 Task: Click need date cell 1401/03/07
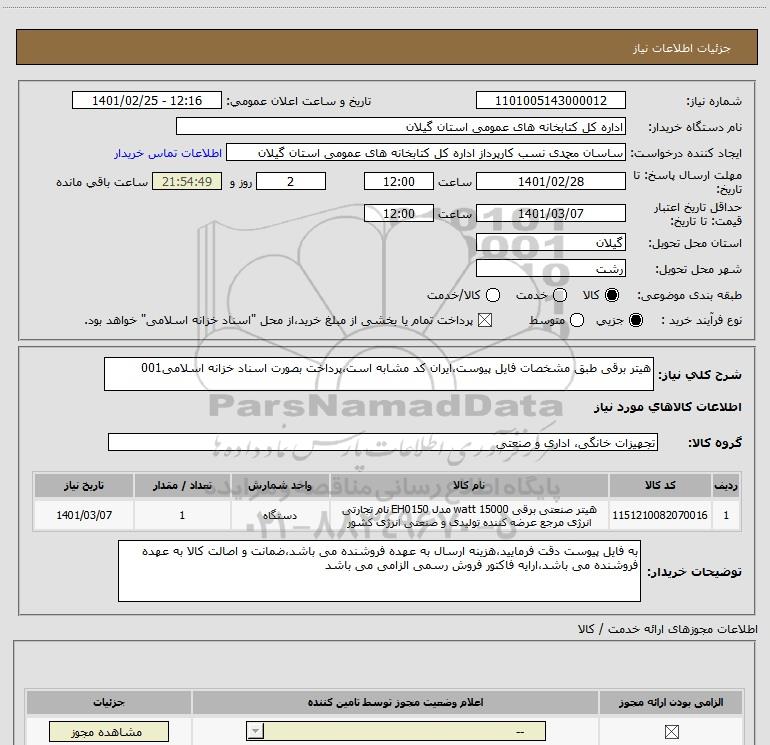[84, 515]
